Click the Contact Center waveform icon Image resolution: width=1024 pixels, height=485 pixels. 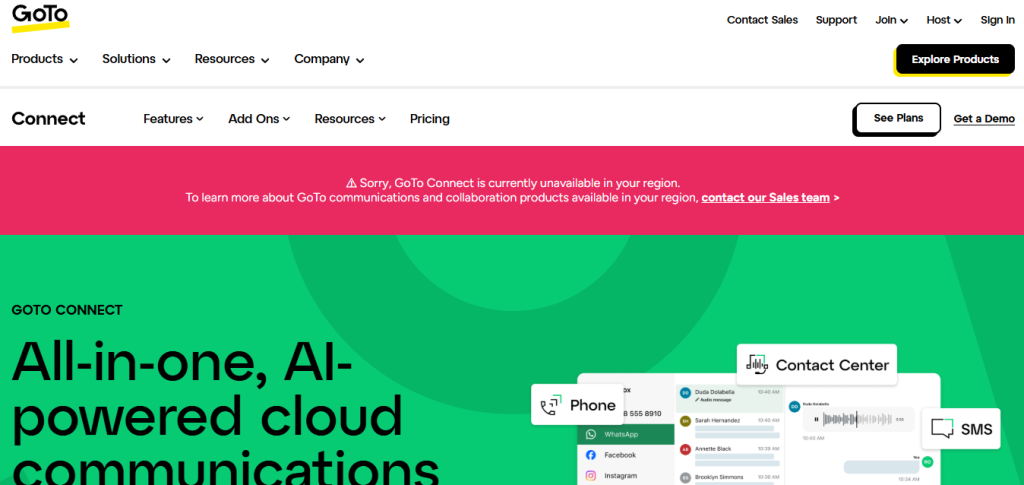click(757, 365)
